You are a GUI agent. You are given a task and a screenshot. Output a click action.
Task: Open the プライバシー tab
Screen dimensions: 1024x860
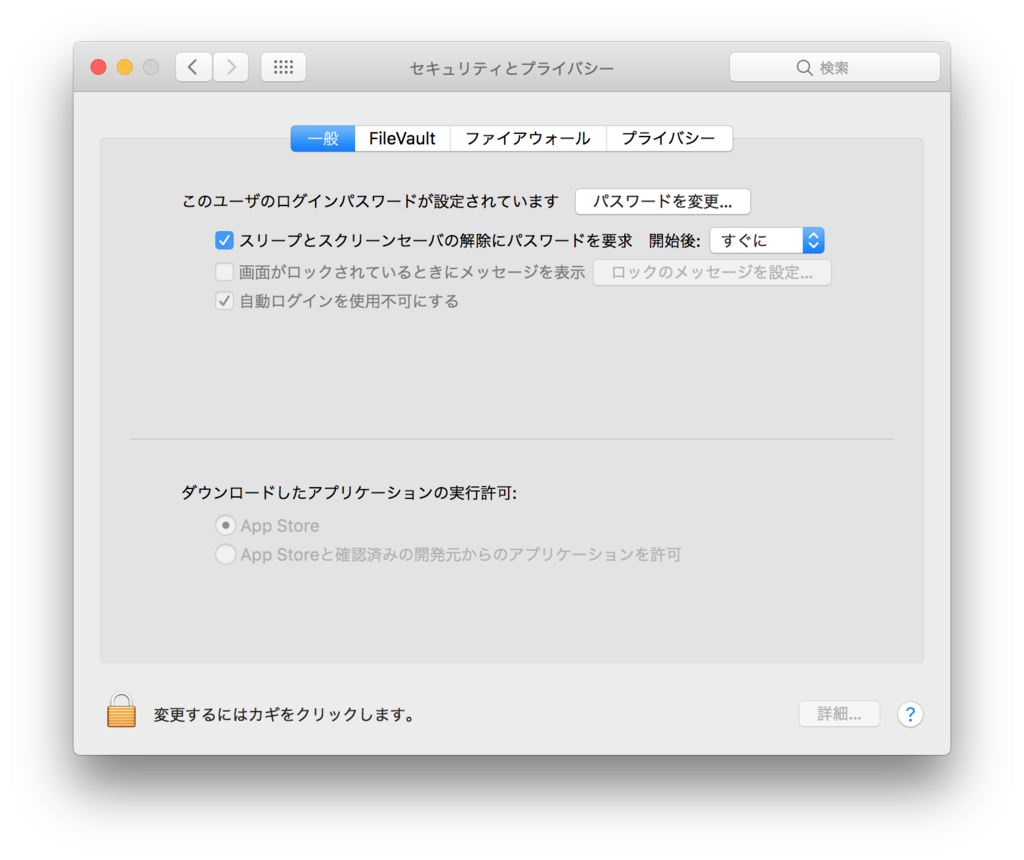(x=669, y=138)
